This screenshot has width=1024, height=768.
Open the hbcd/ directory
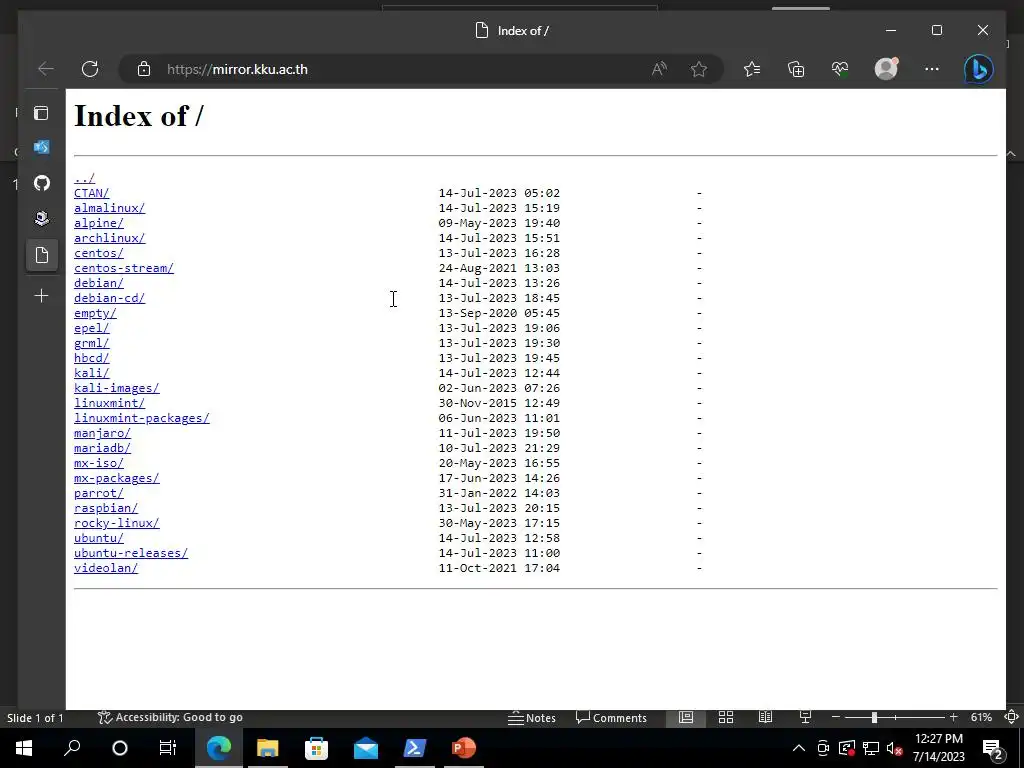pyautogui.click(x=91, y=358)
